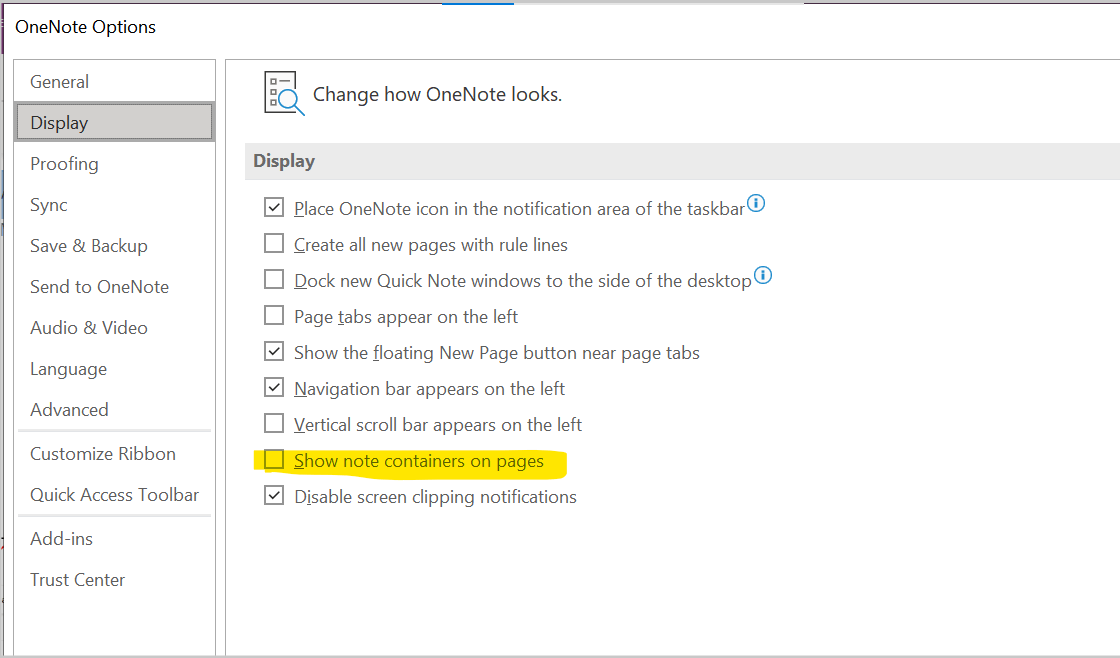Go to Advanced settings

[x=69, y=409]
